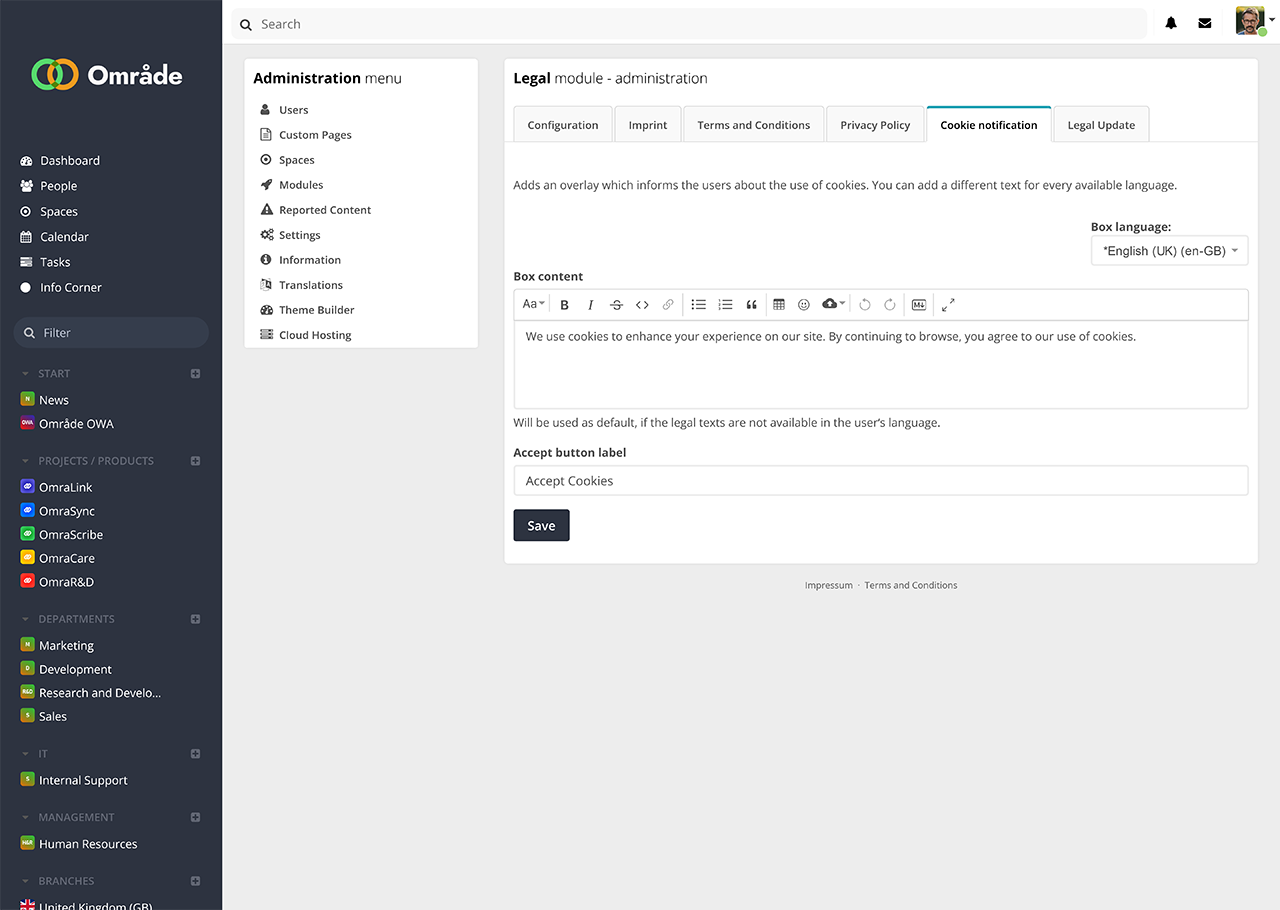Insert a table using the toolbar icon
This screenshot has height=910, width=1280.
click(x=779, y=305)
